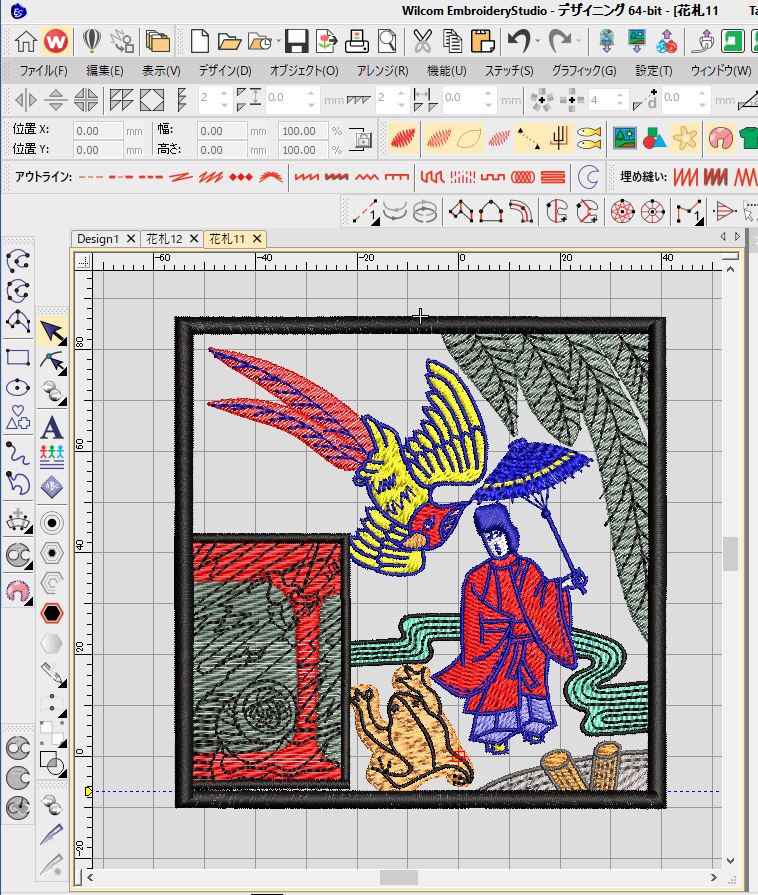Screen dimensions: 758x895
Task: Create a new blank design document
Action: [x=200, y=42]
